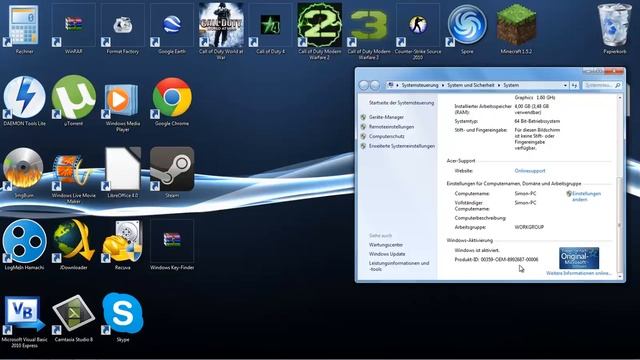Viewport: 640px width, 360px height.
Task: Select the JDownloader icon
Action: [73, 242]
